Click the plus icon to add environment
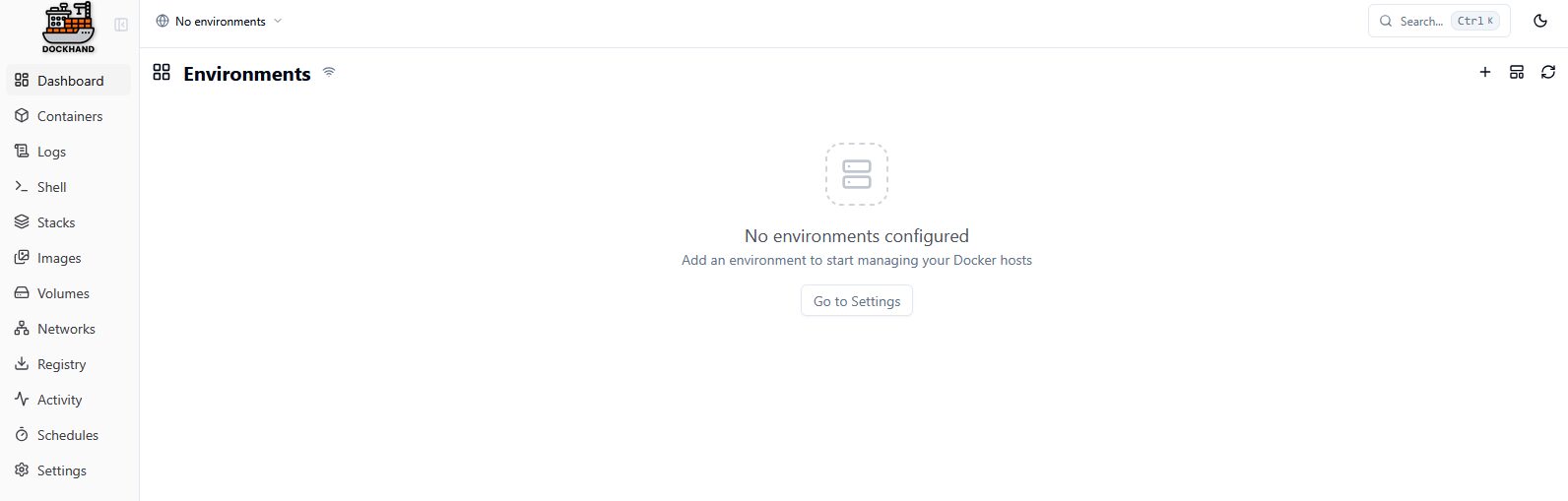Screen dimensions: 1568x501 [x=1485, y=72]
